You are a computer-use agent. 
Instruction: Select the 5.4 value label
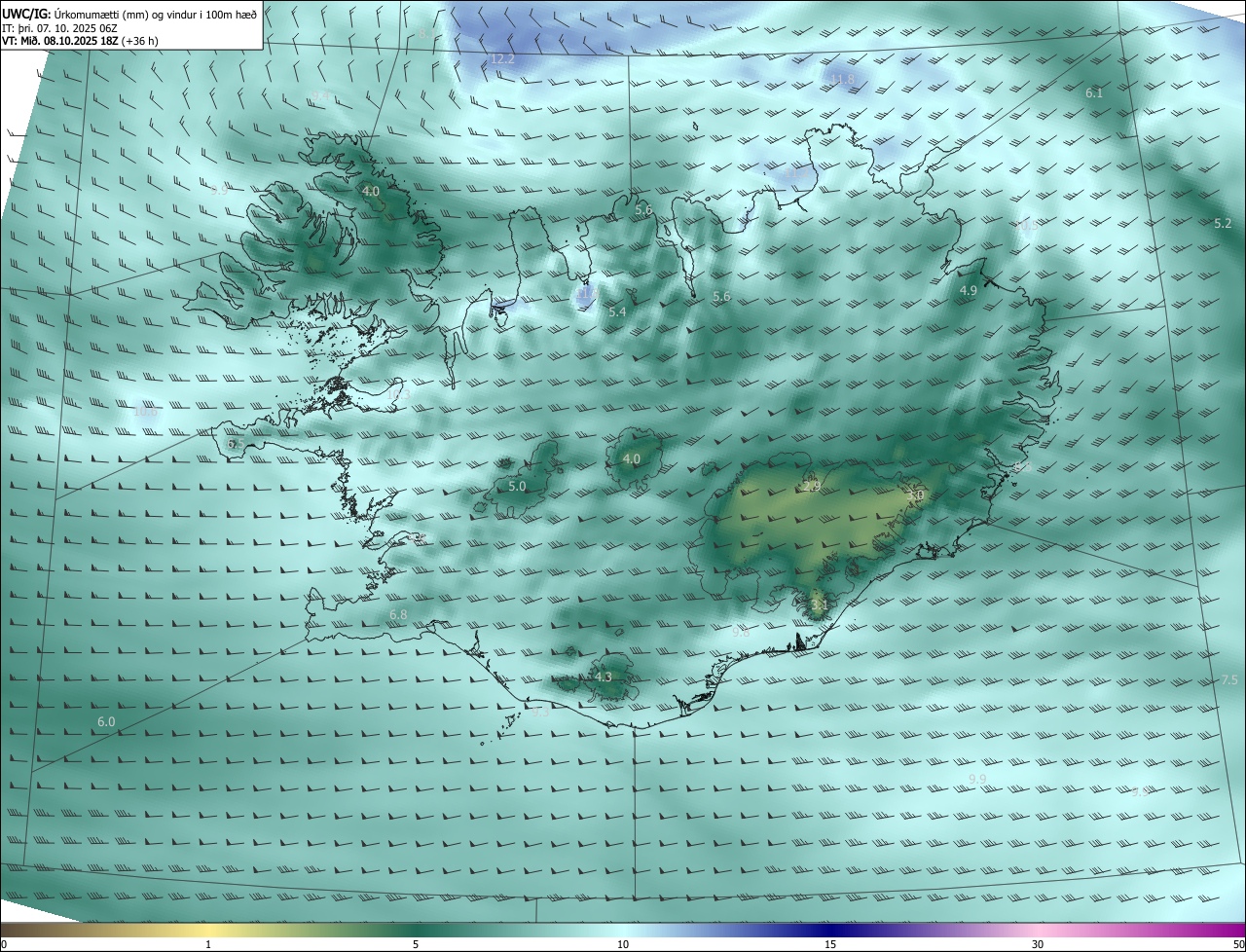[617, 312]
